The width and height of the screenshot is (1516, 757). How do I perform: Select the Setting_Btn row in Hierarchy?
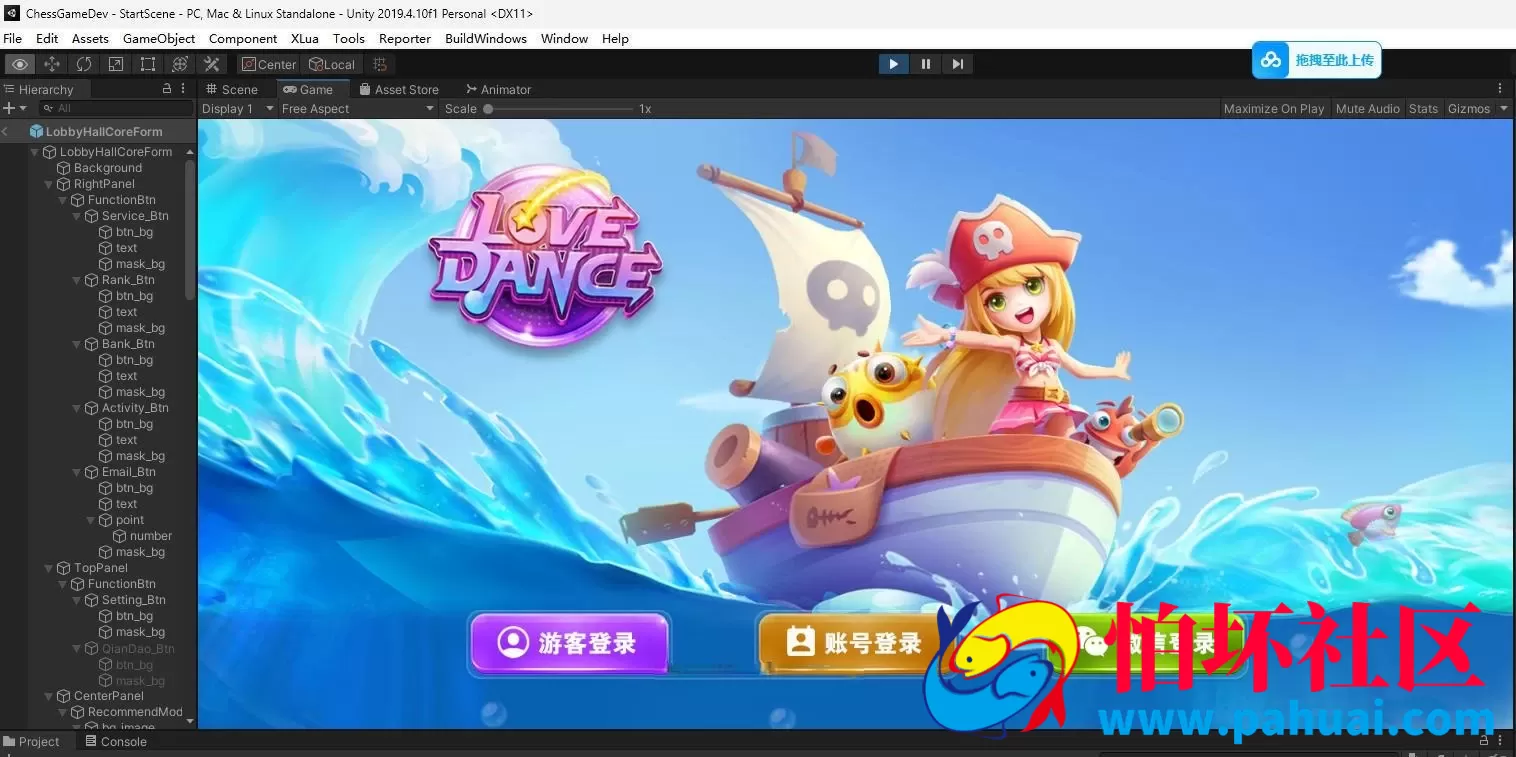click(x=100, y=600)
